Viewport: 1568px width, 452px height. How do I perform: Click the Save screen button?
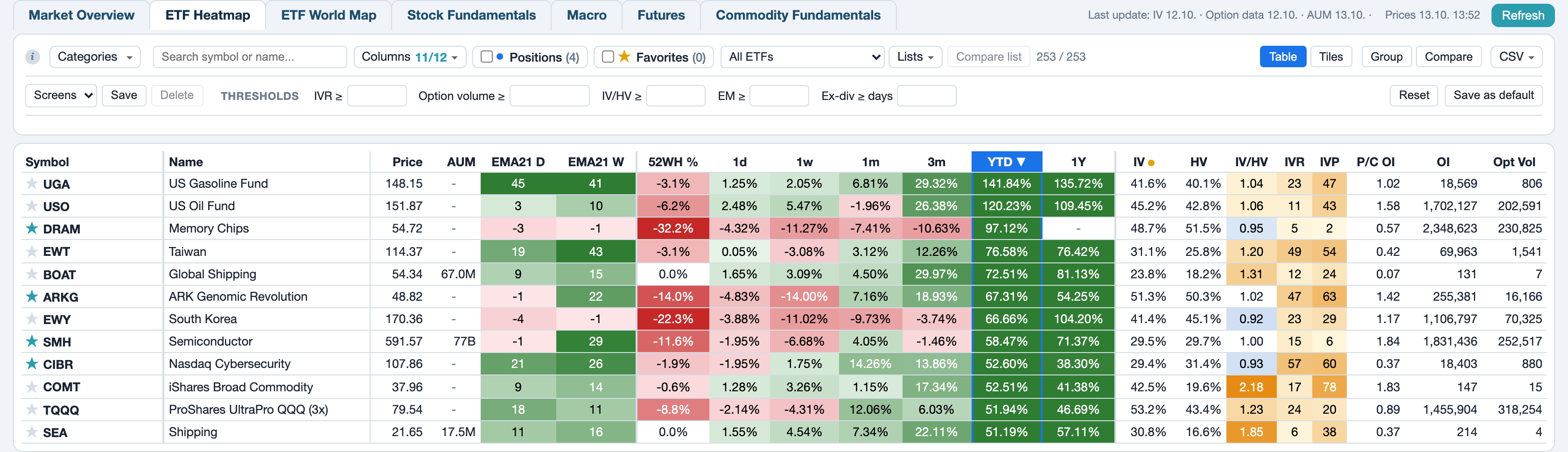(x=124, y=95)
